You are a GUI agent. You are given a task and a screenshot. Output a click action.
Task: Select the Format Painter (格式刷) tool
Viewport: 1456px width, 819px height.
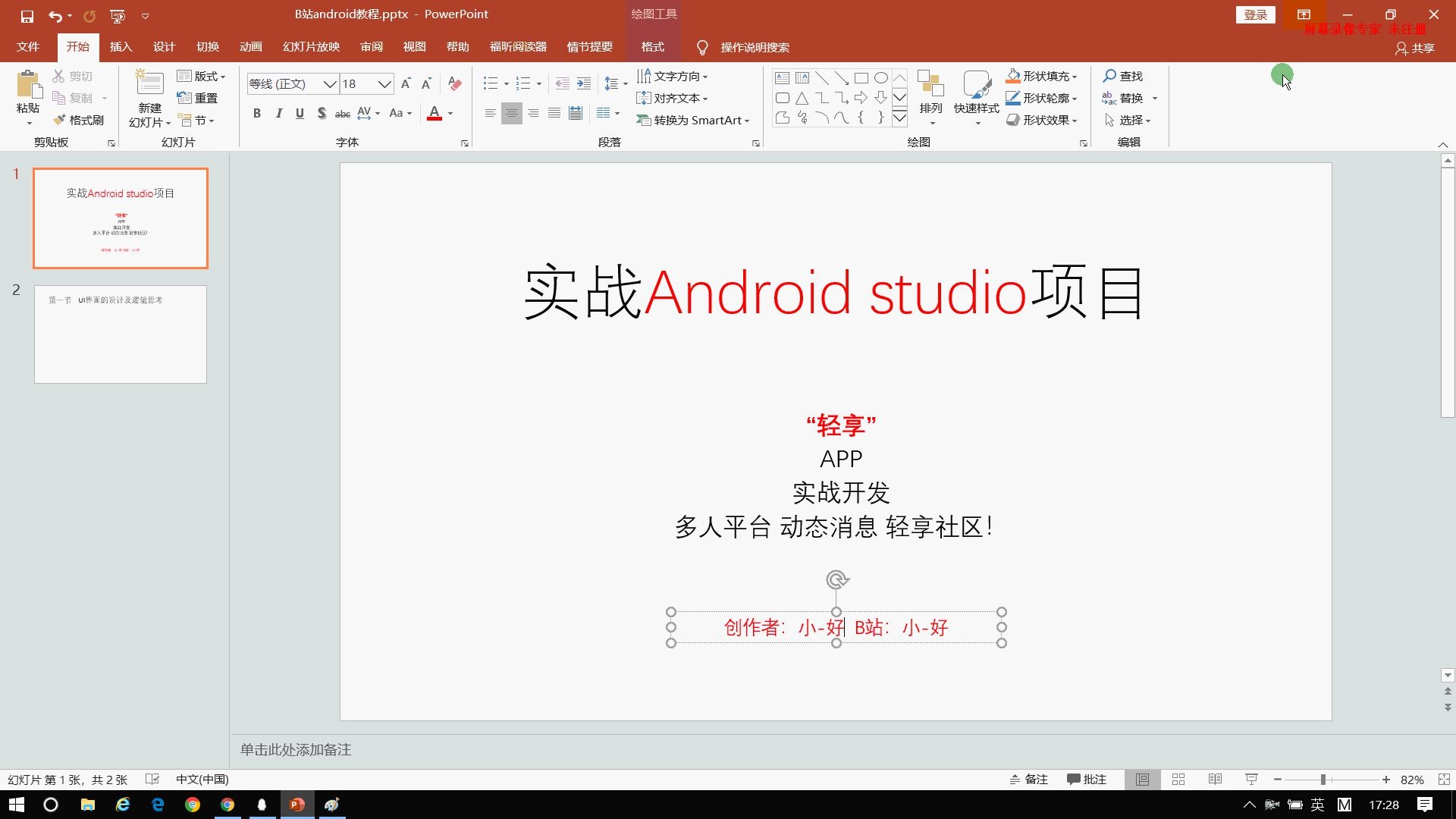78,120
